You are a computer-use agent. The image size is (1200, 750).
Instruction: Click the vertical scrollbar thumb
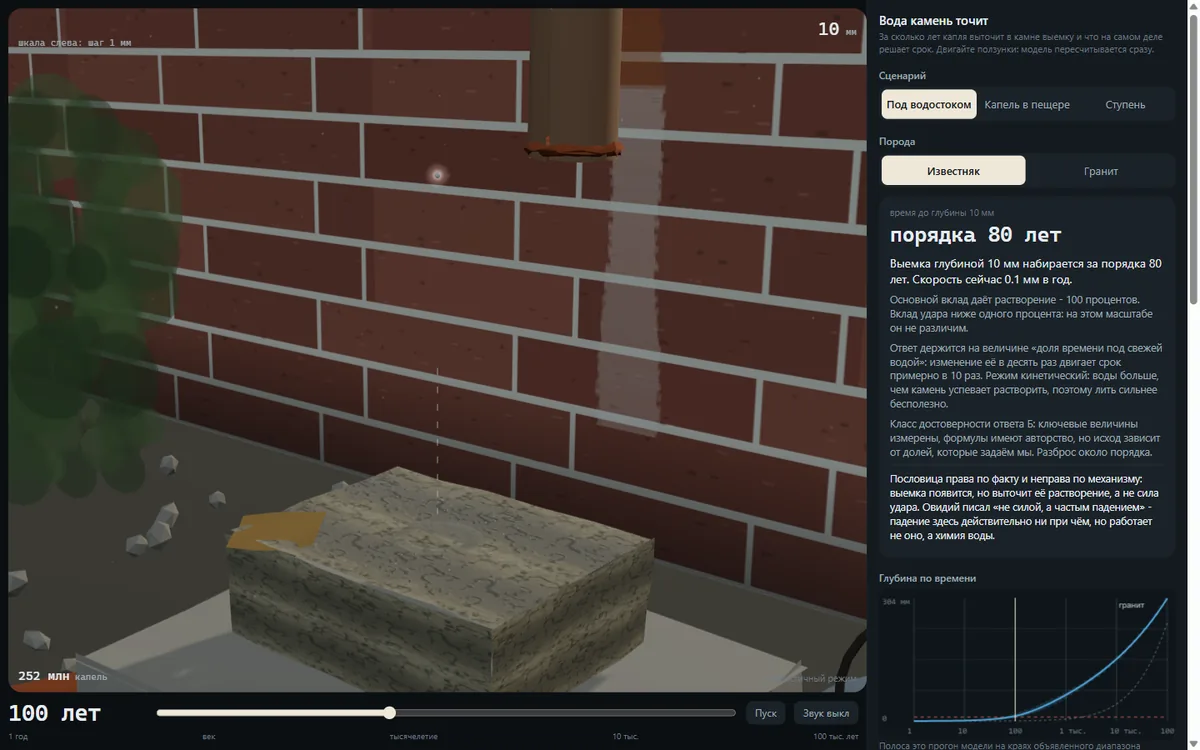click(1193, 160)
